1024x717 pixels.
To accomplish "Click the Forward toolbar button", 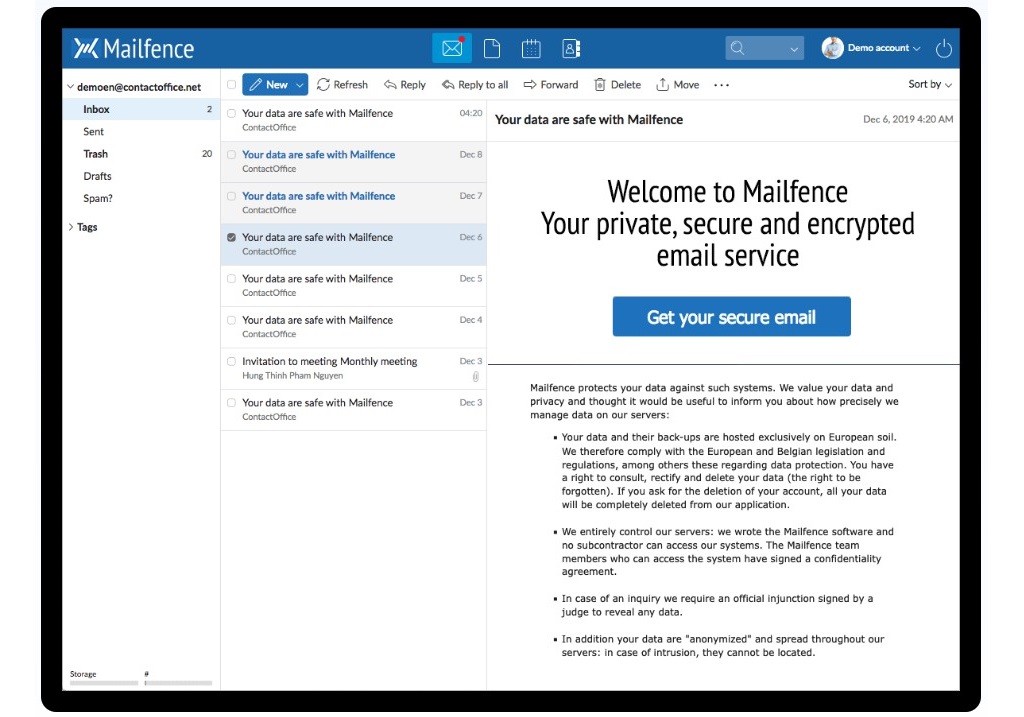I will (x=551, y=85).
